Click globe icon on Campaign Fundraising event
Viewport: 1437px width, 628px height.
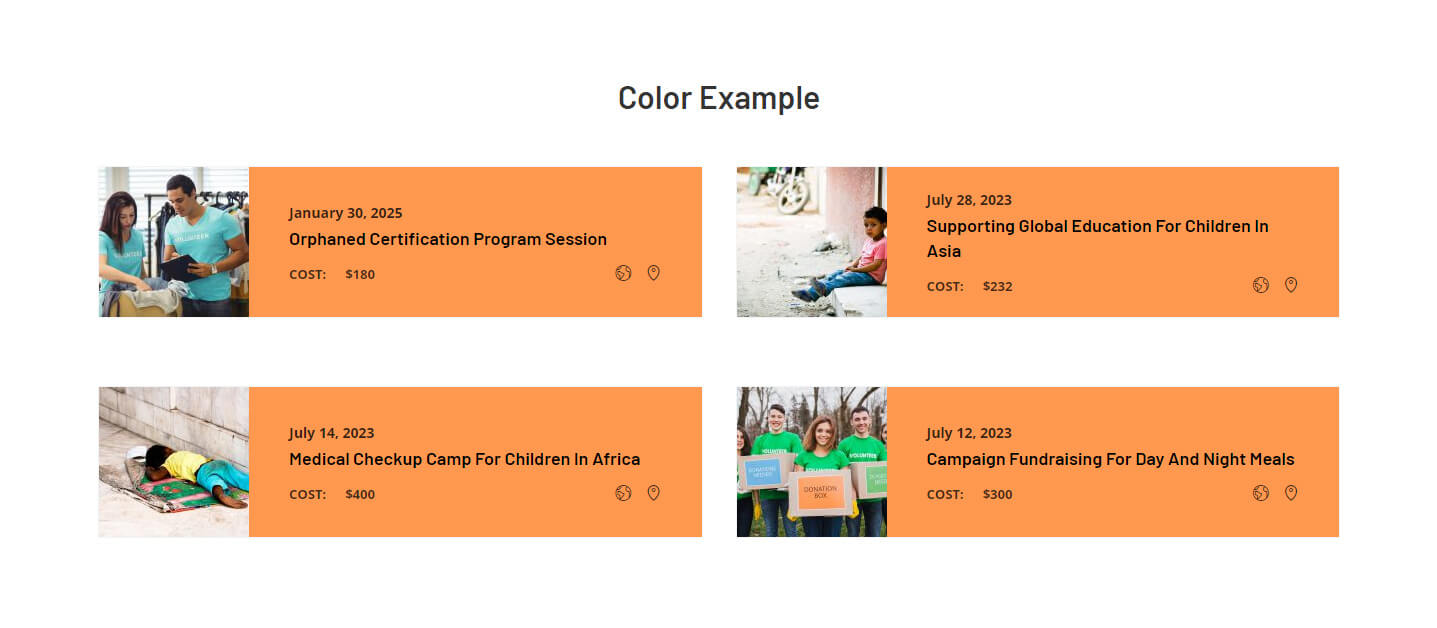pos(1260,493)
